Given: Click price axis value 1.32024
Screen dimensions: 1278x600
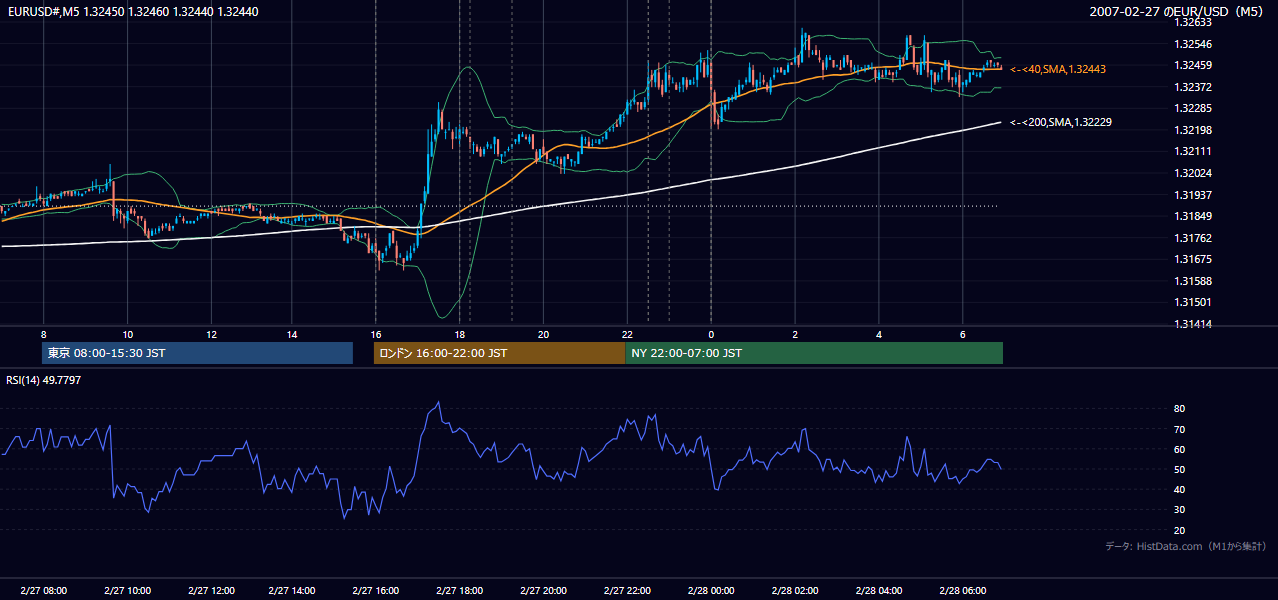Looking at the screenshot, I should click(x=1193, y=173).
